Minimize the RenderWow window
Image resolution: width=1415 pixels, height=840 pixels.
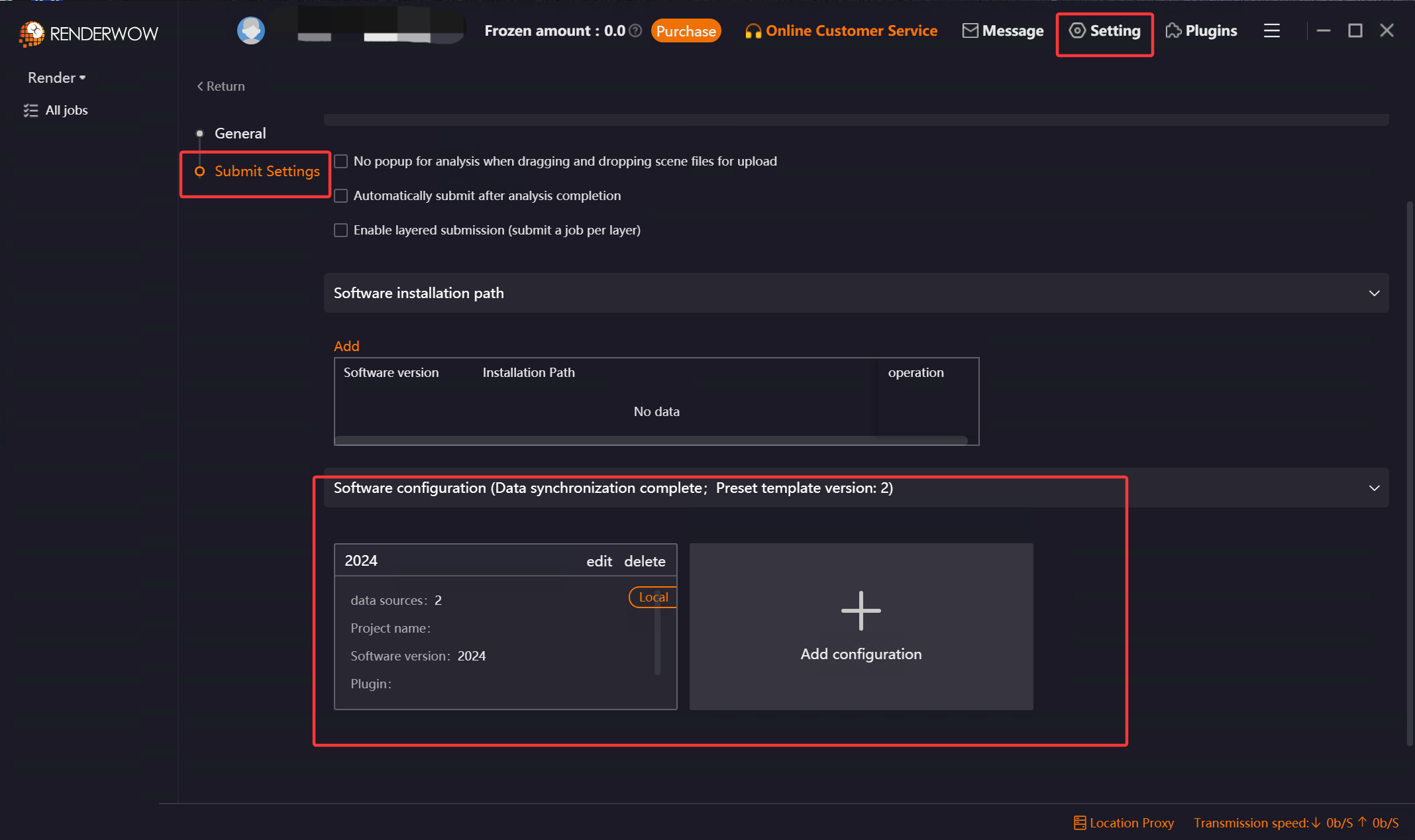coord(1323,30)
